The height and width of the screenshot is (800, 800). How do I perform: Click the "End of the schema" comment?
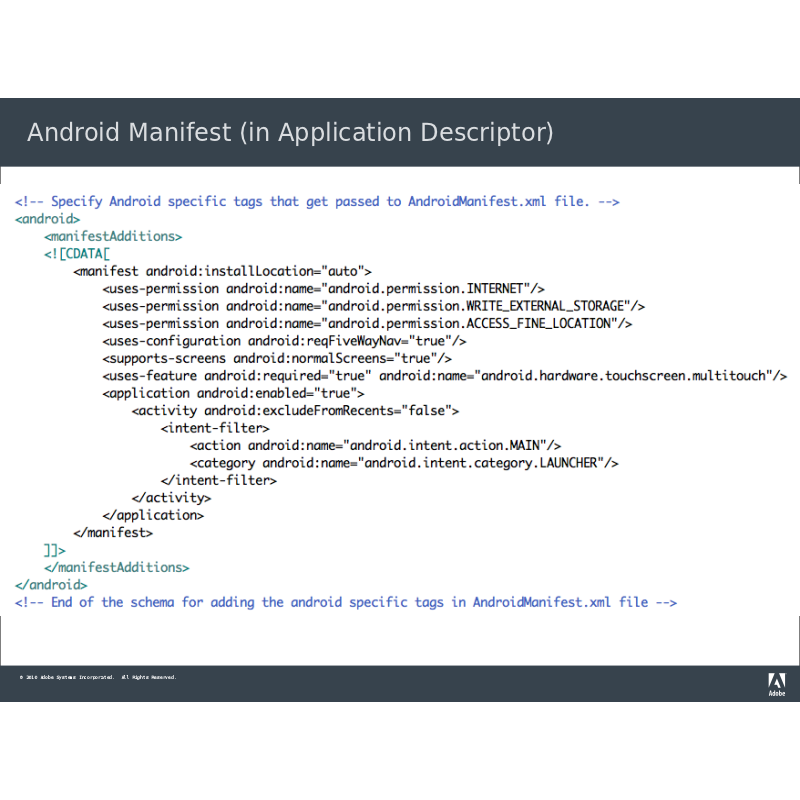(346, 602)
